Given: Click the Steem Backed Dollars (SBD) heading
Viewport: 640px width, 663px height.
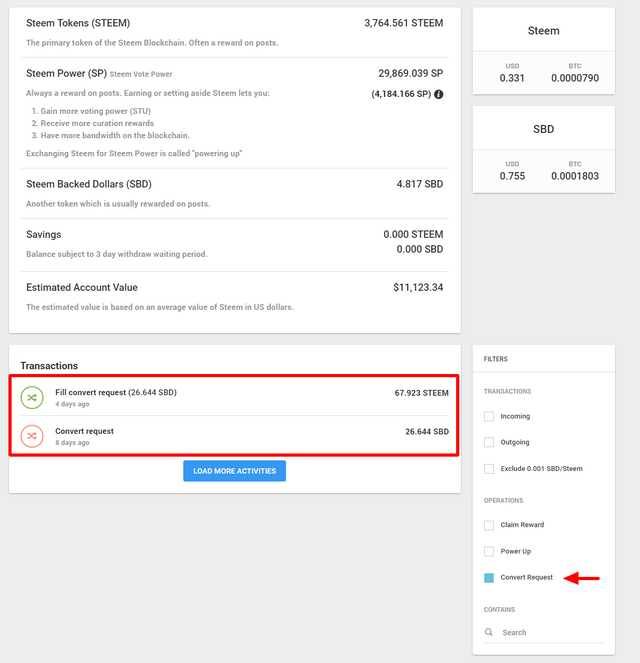Looking at the screenshot, I should [x=89, y=184].
